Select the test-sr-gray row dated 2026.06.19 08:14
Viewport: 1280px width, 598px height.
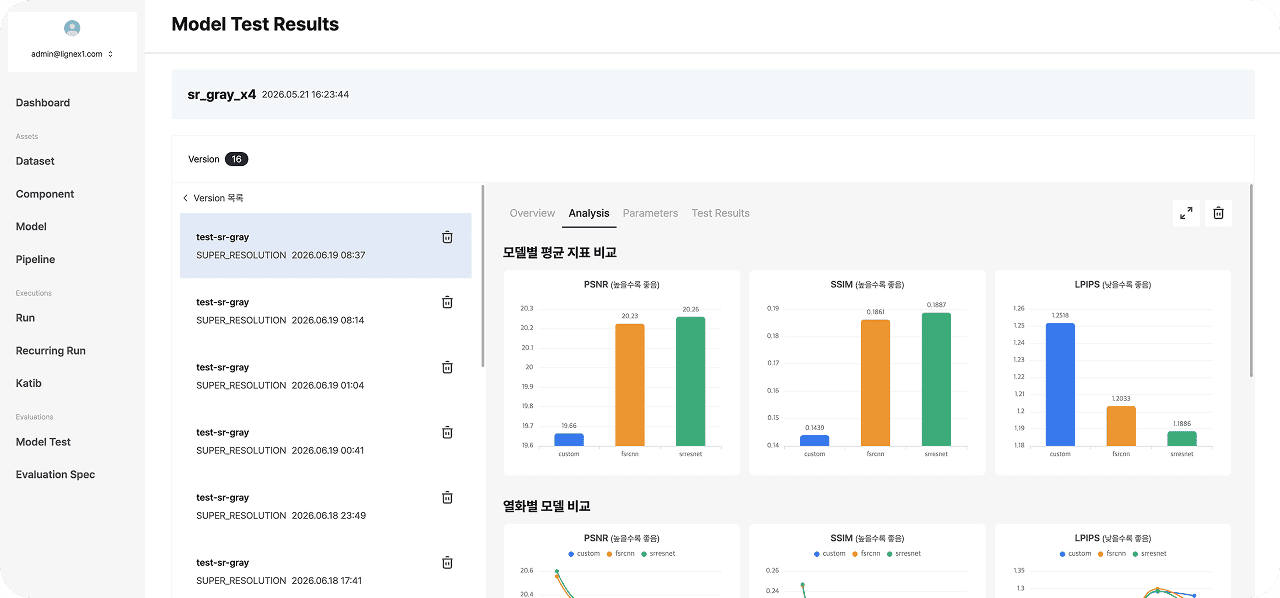pos(326,311)
